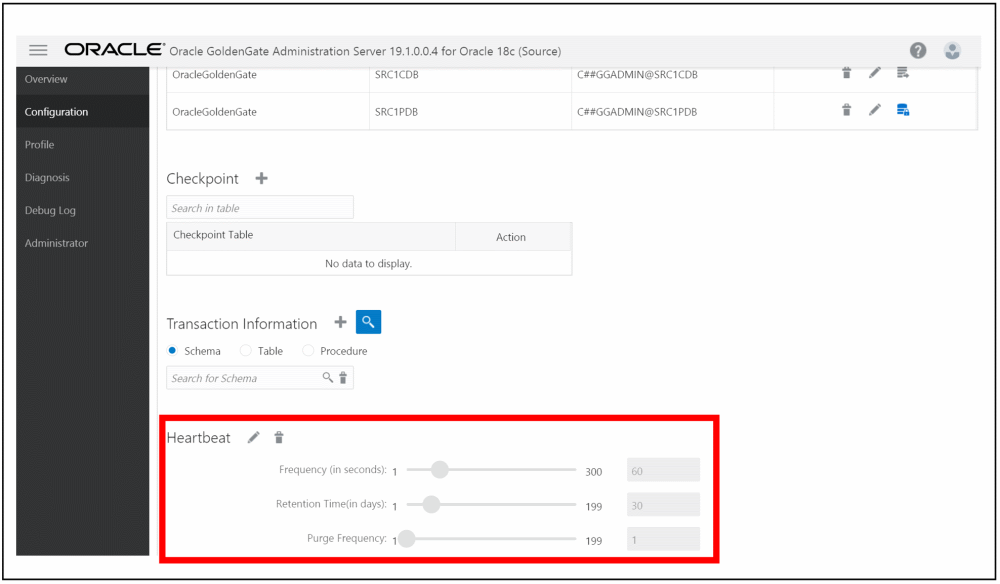Image resolution: width=1000 pixels, height=584 pixels.
Task: Open Configuration in the sidebar
Action: (82, 112)
